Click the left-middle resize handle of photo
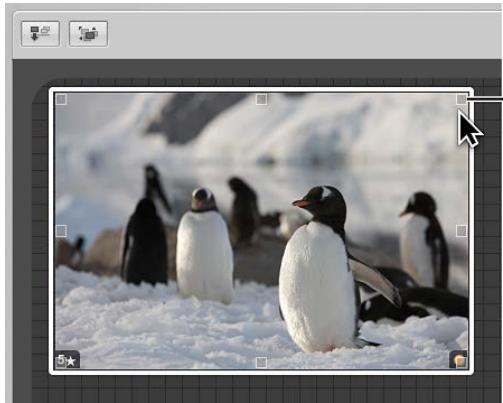The width and height of the screenshot is (503, 403). (61, 231)
